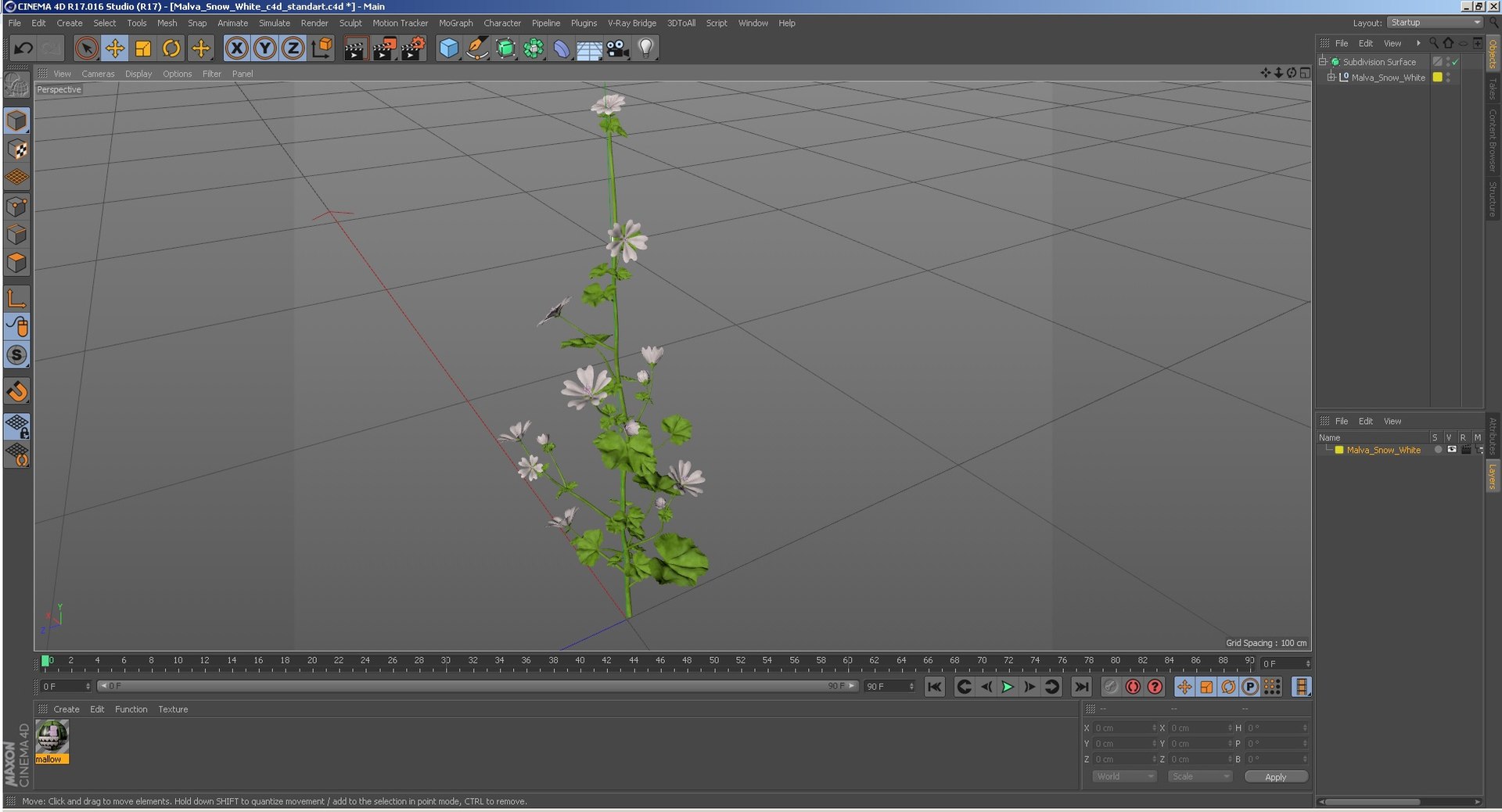
Task: Open the File menu
Action: click(15, 23)
